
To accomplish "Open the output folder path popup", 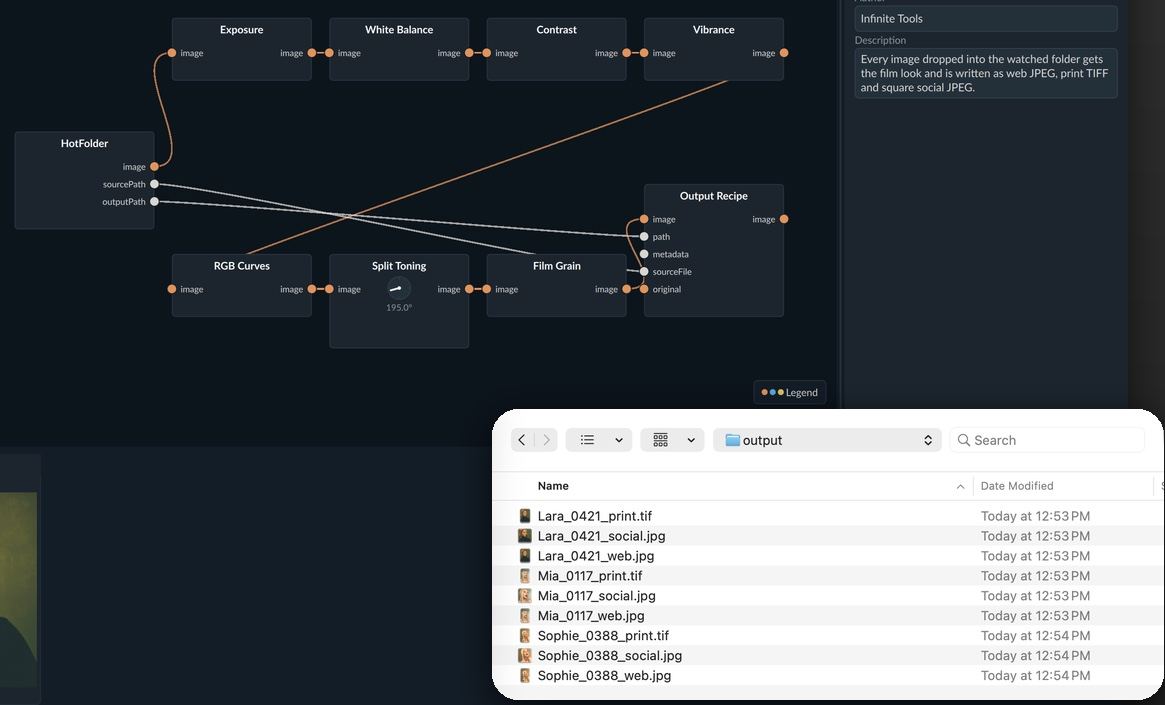I will click(x=827, y=440).
